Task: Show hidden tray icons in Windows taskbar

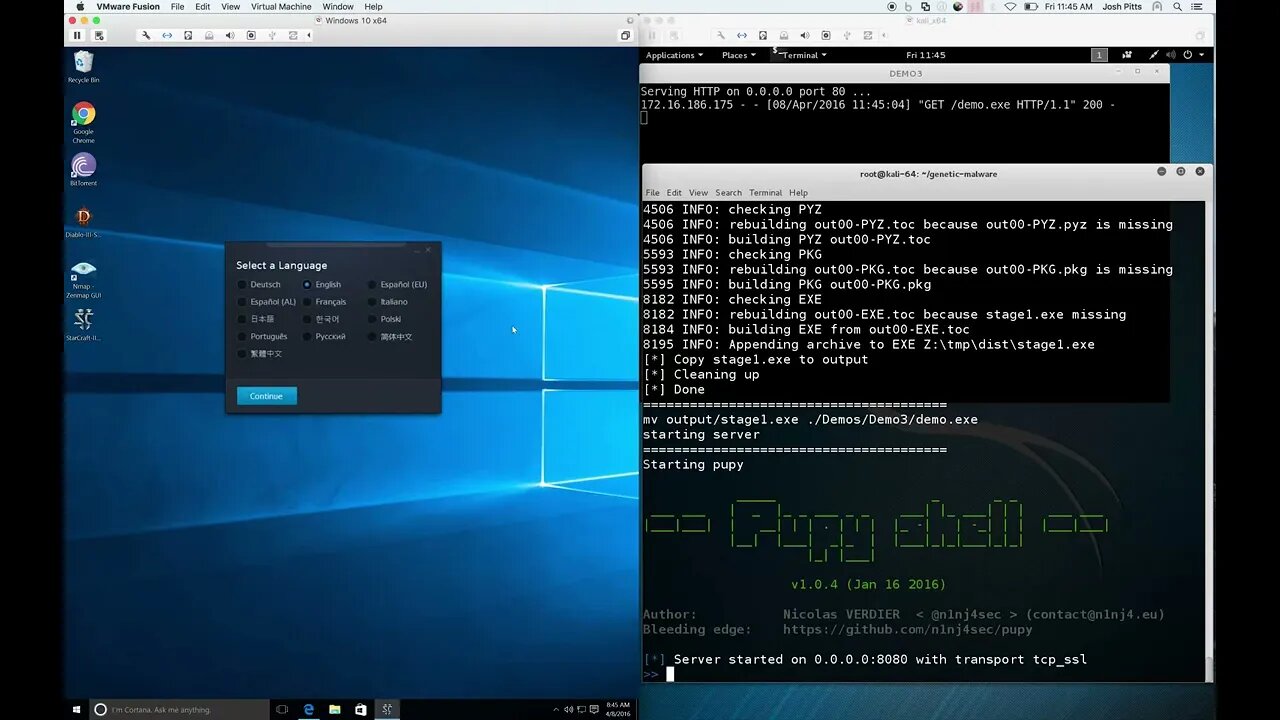Action: point(556,709)
